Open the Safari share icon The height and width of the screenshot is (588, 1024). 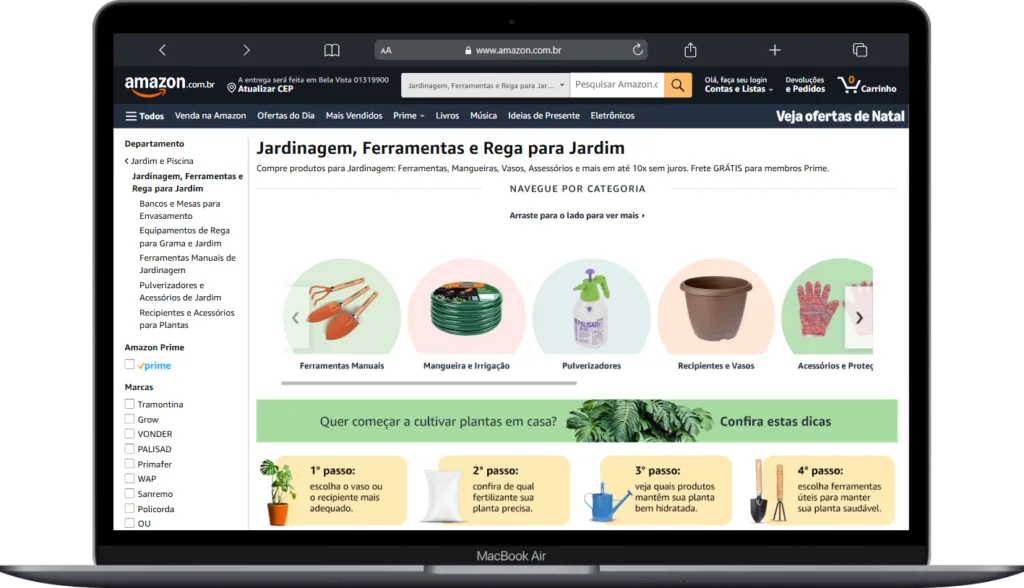[x=690, y=50]
